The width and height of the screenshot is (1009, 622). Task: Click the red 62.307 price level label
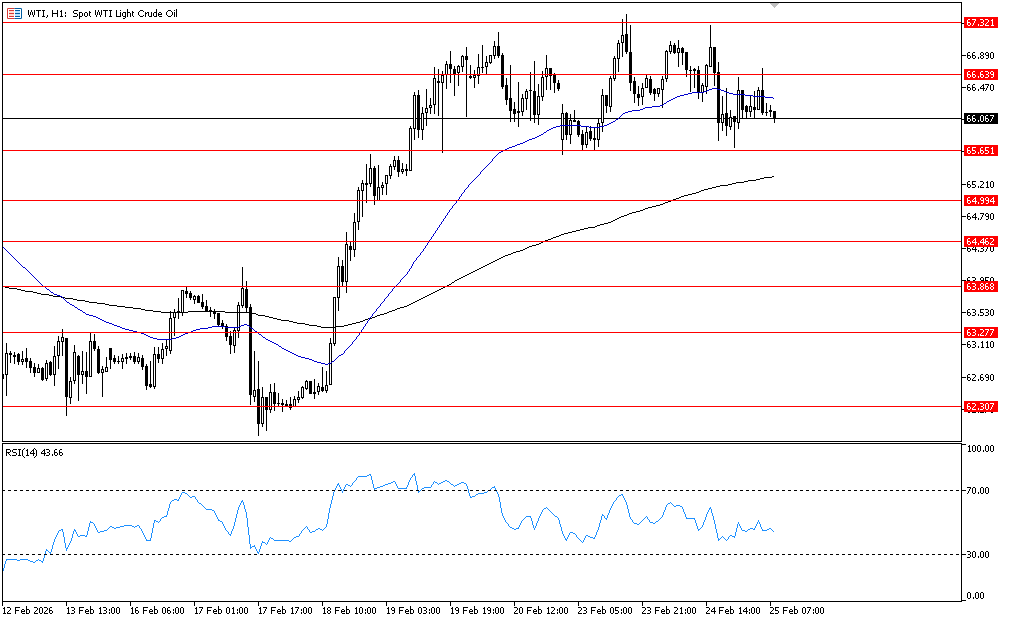pos(978,406)
